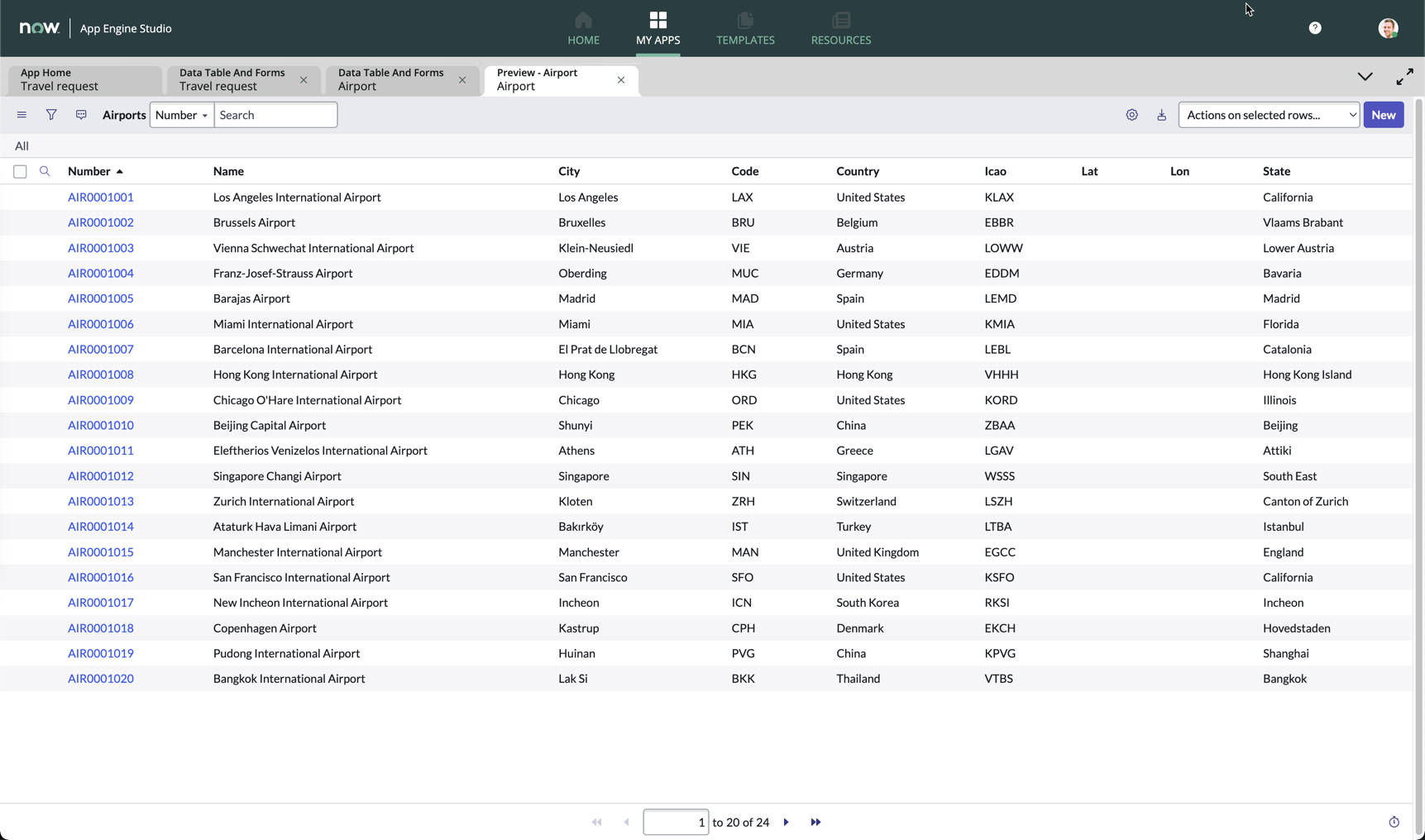Click the export download icon
The height and width of the screenshot is (840, 1425).
[1161, 115]
